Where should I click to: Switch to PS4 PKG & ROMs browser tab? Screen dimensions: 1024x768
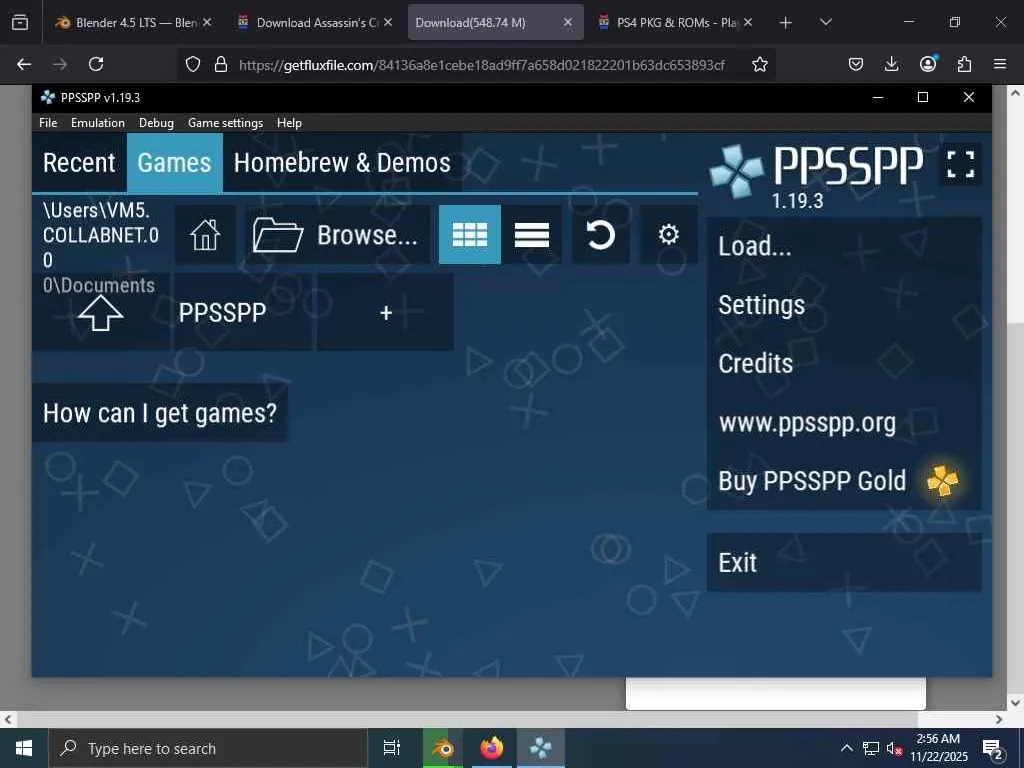pyautogui.click(x=676, y=22)
